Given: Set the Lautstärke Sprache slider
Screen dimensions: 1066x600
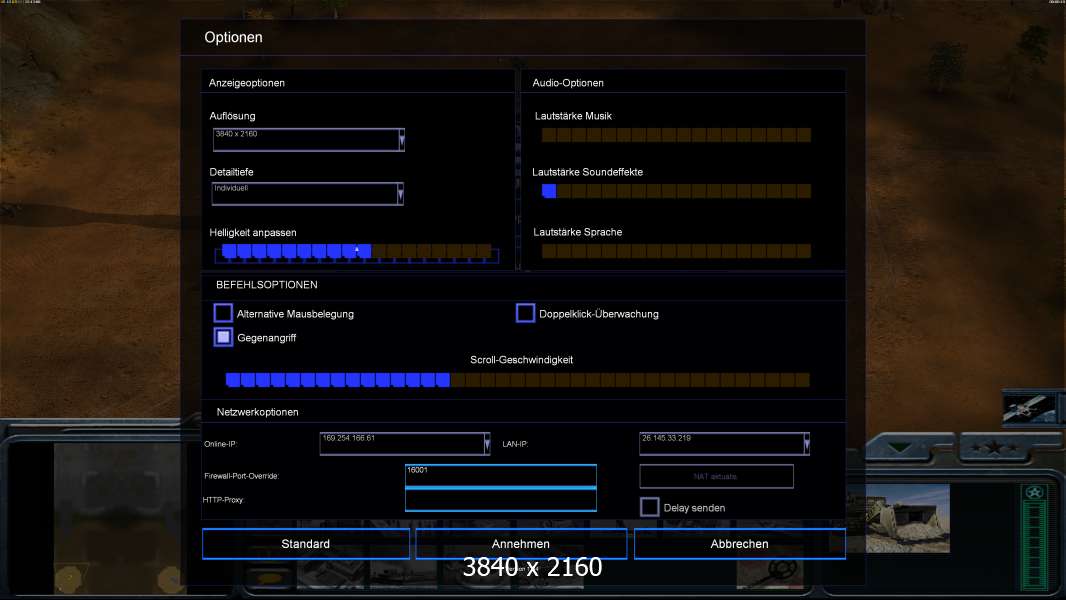Looking at the screenshot, I should [x=676, y=251].
